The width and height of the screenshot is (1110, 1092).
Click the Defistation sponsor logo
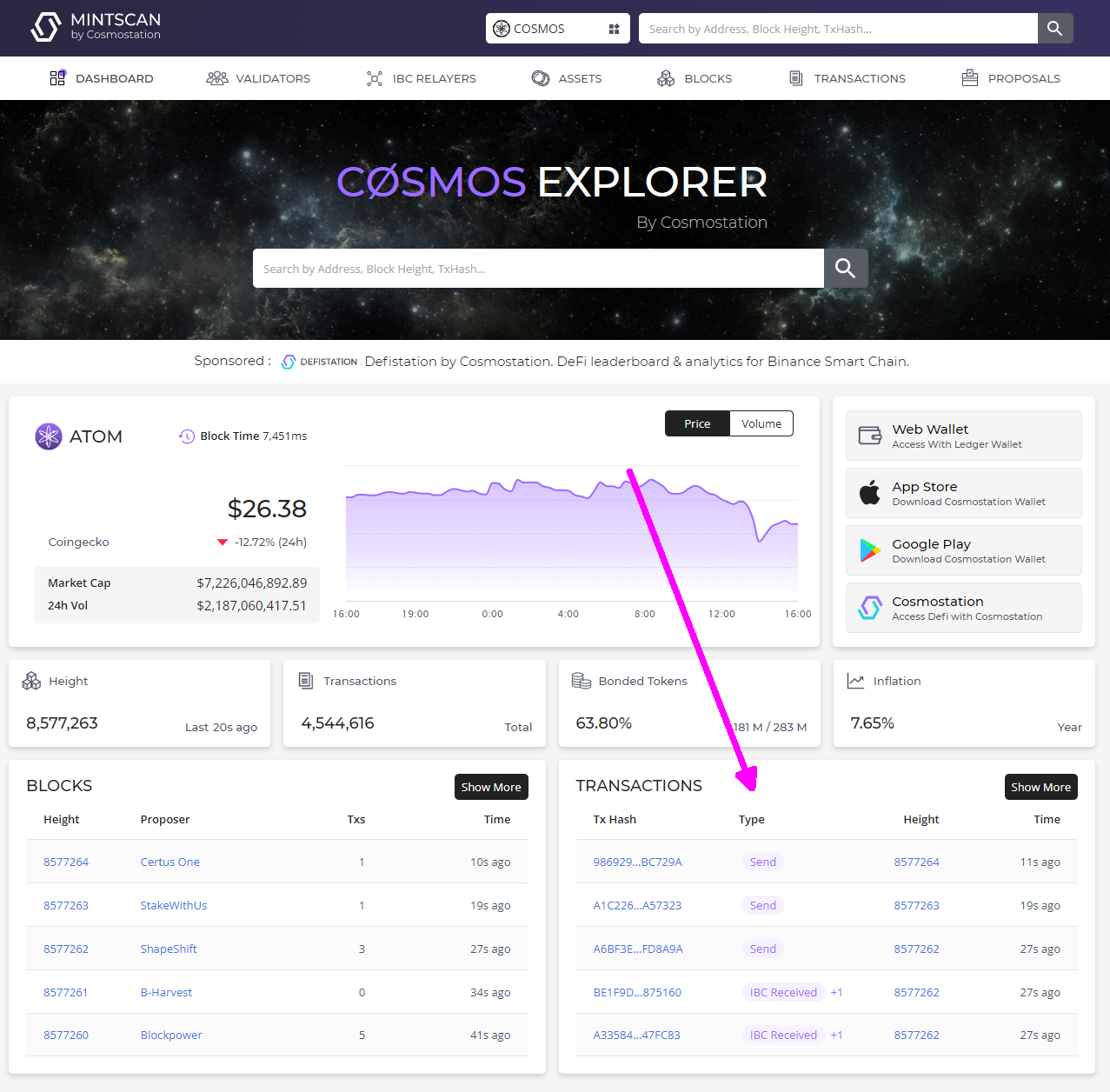point(319,362)
